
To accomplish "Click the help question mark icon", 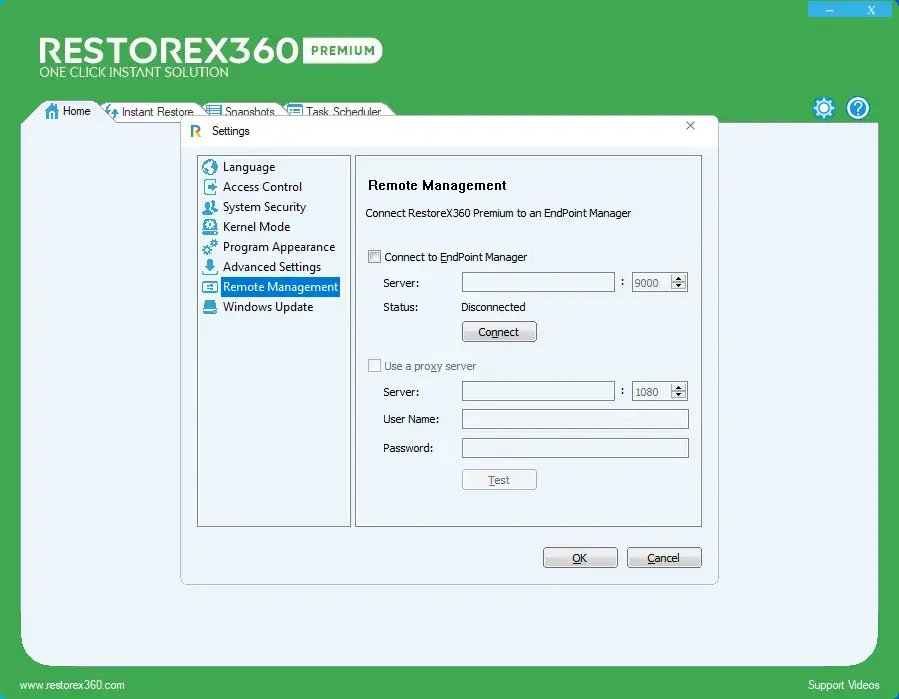I will (x=857, y=108).
